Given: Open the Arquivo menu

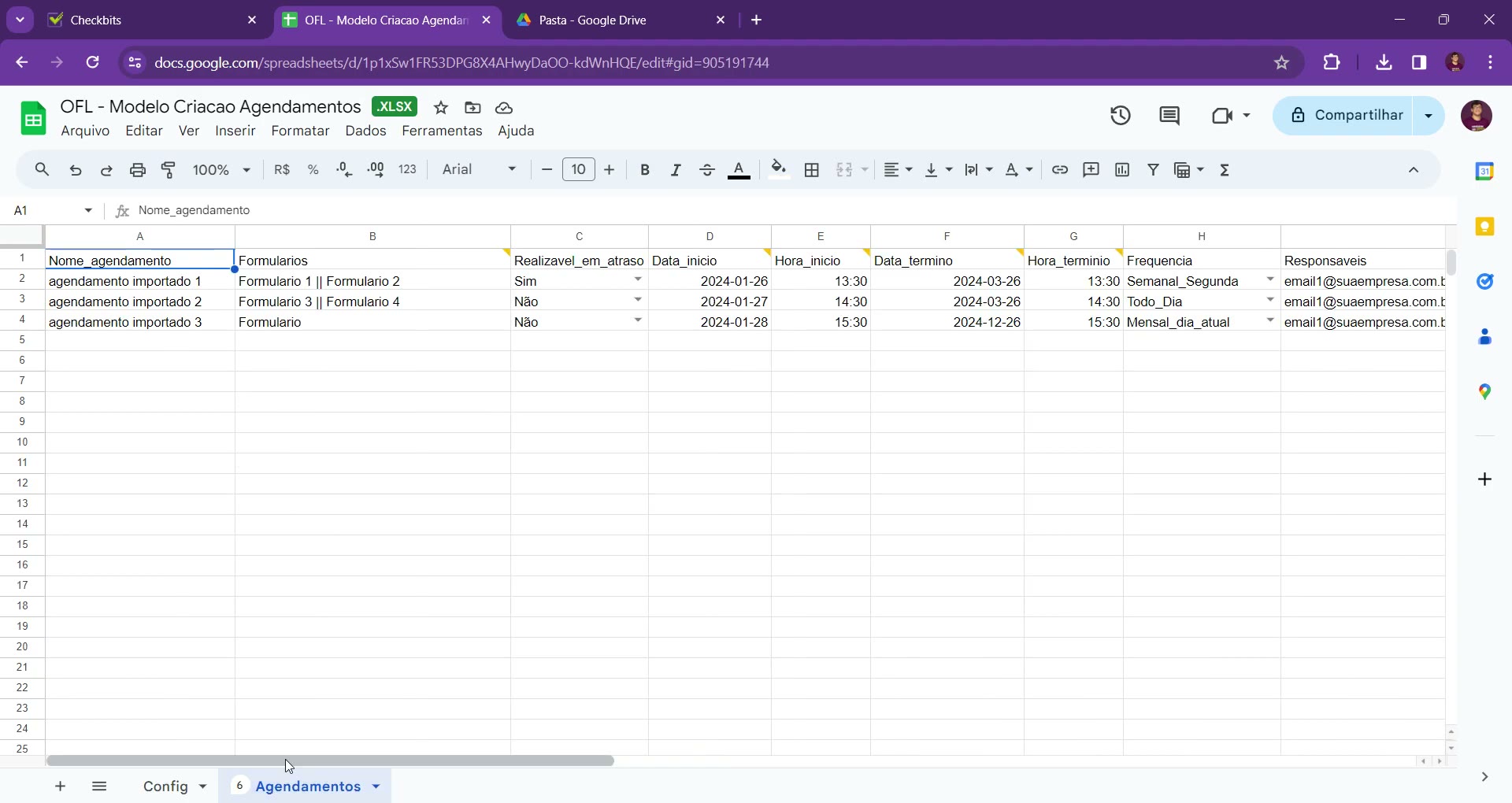Looking at the screenshot, I should click(x=85, y=131).
